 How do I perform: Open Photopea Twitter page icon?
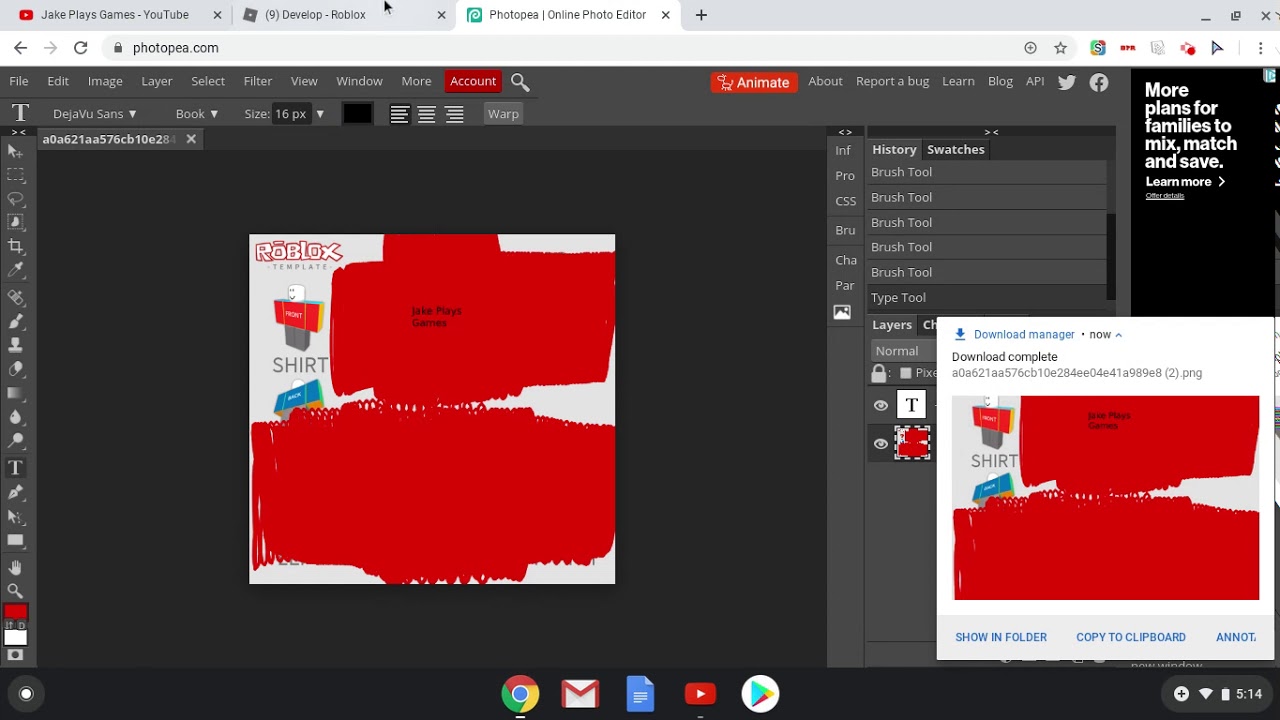pos(1067,82)
